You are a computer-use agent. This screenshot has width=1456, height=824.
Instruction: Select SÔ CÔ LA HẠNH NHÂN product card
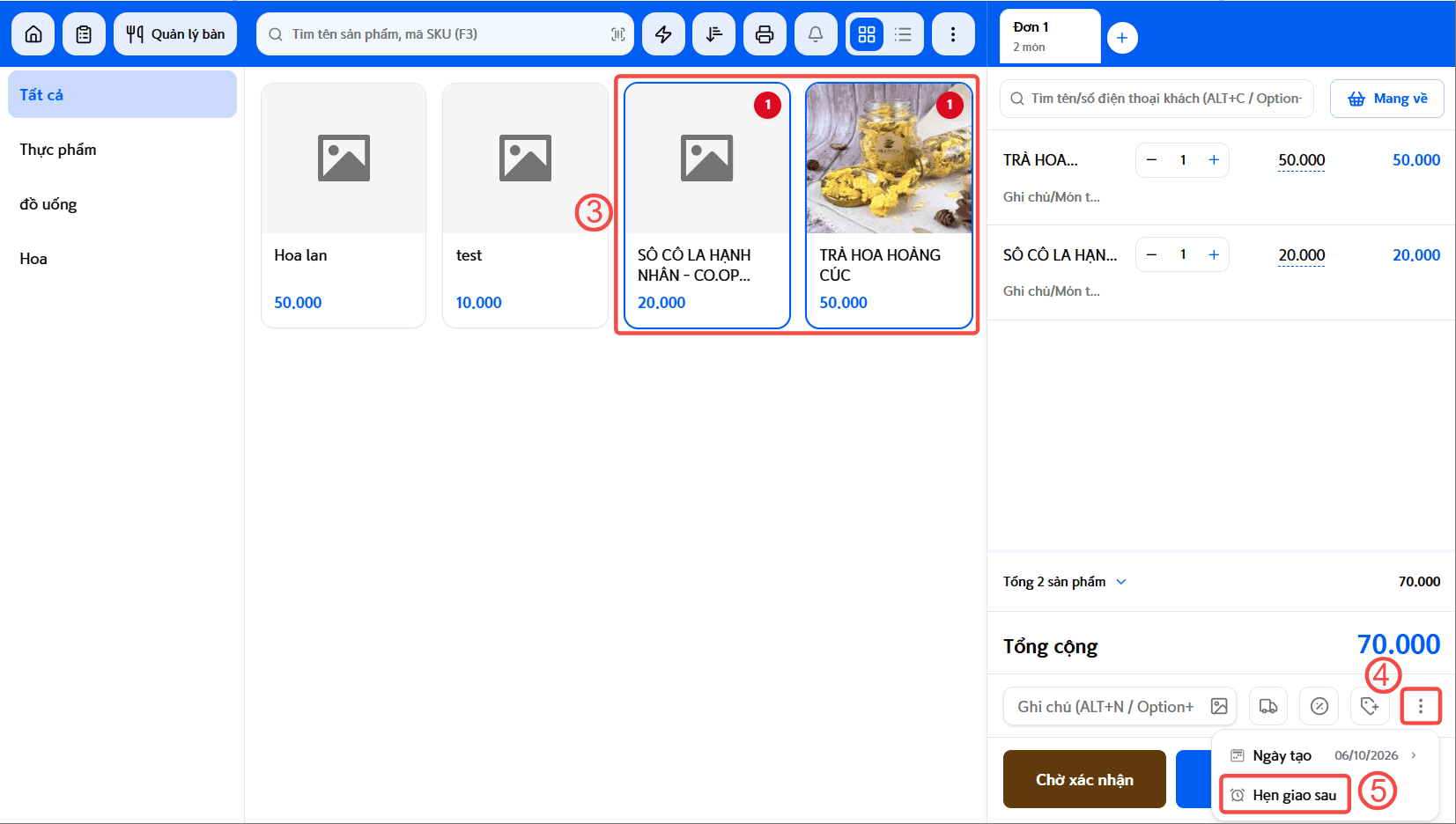pyautogui.click(x=707, y=205)
